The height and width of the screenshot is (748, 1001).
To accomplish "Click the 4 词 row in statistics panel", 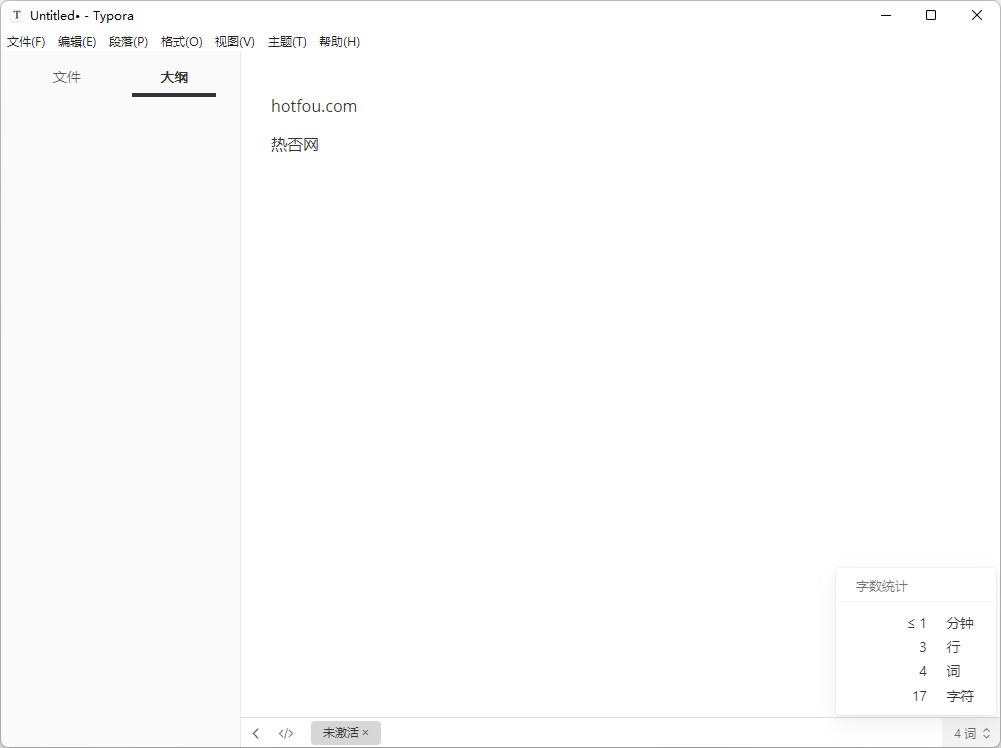I will 940,671.
